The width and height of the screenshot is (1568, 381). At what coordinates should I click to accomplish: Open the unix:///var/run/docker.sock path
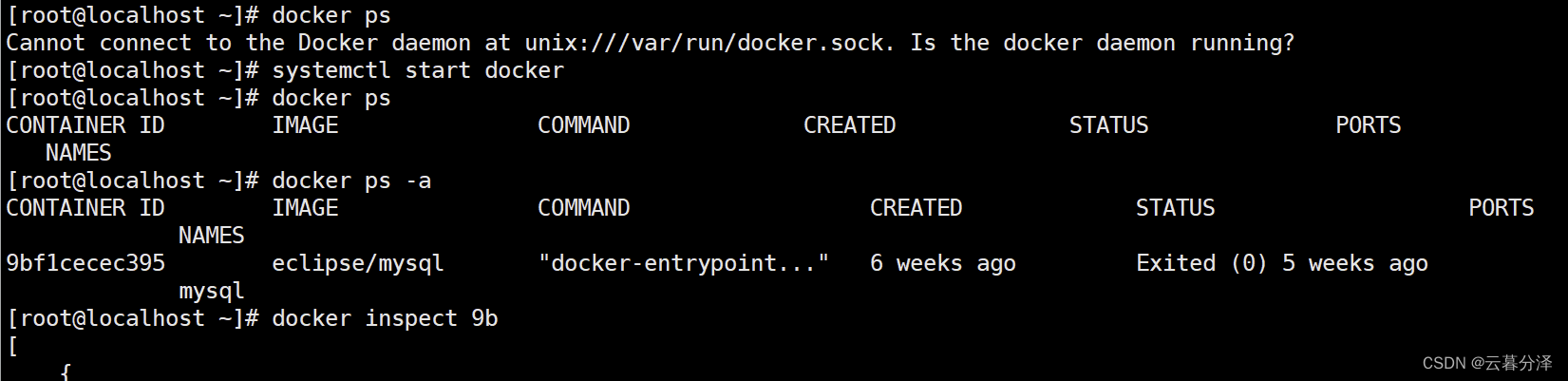(708, 43)
